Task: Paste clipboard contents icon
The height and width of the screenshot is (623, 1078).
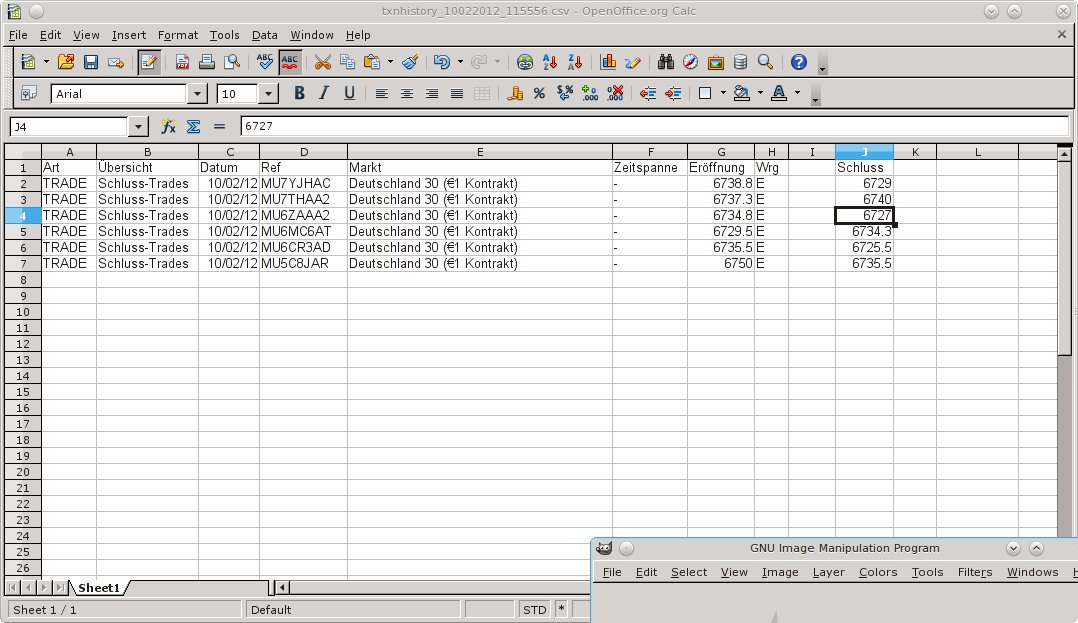Action: click(372, 62)
